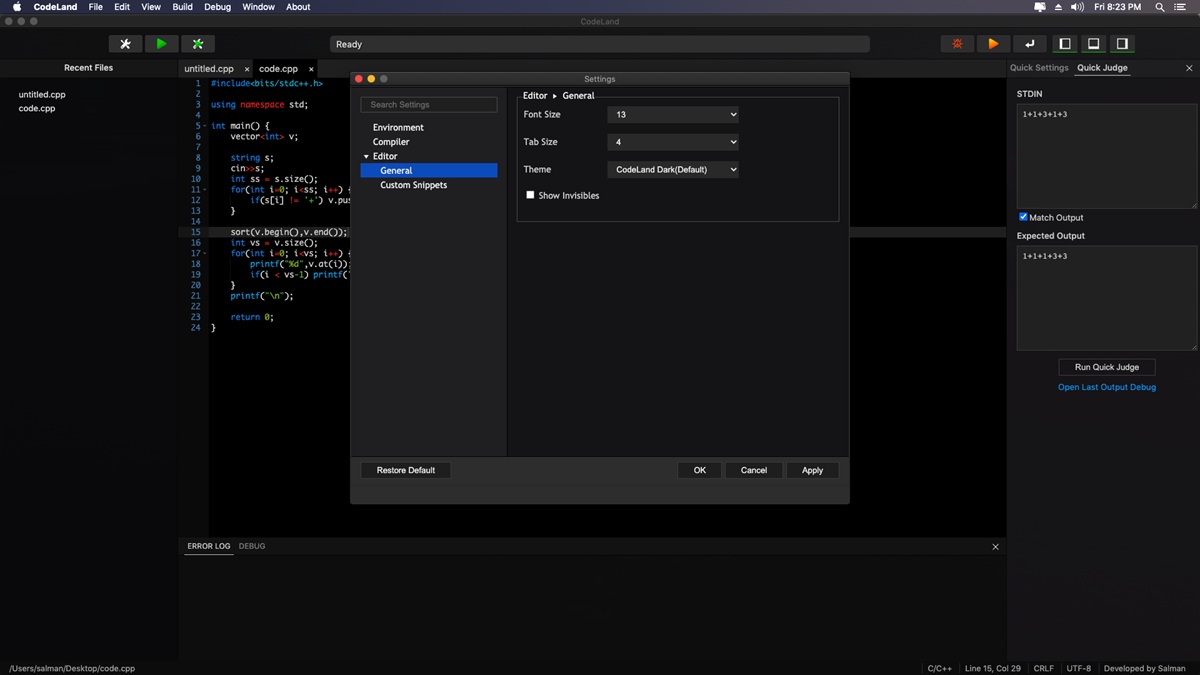This screenshot has width=1200, height=675.
Task: Open the View menu
Action: click(151, 7)
